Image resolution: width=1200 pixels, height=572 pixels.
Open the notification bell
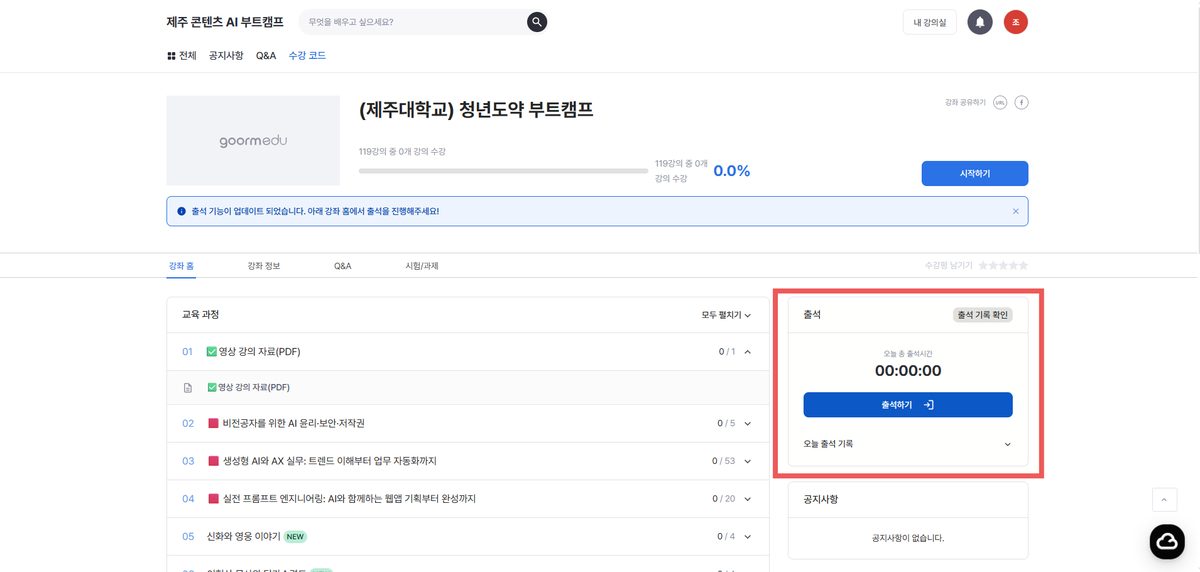pyautogui.click(x=980, y=22)
